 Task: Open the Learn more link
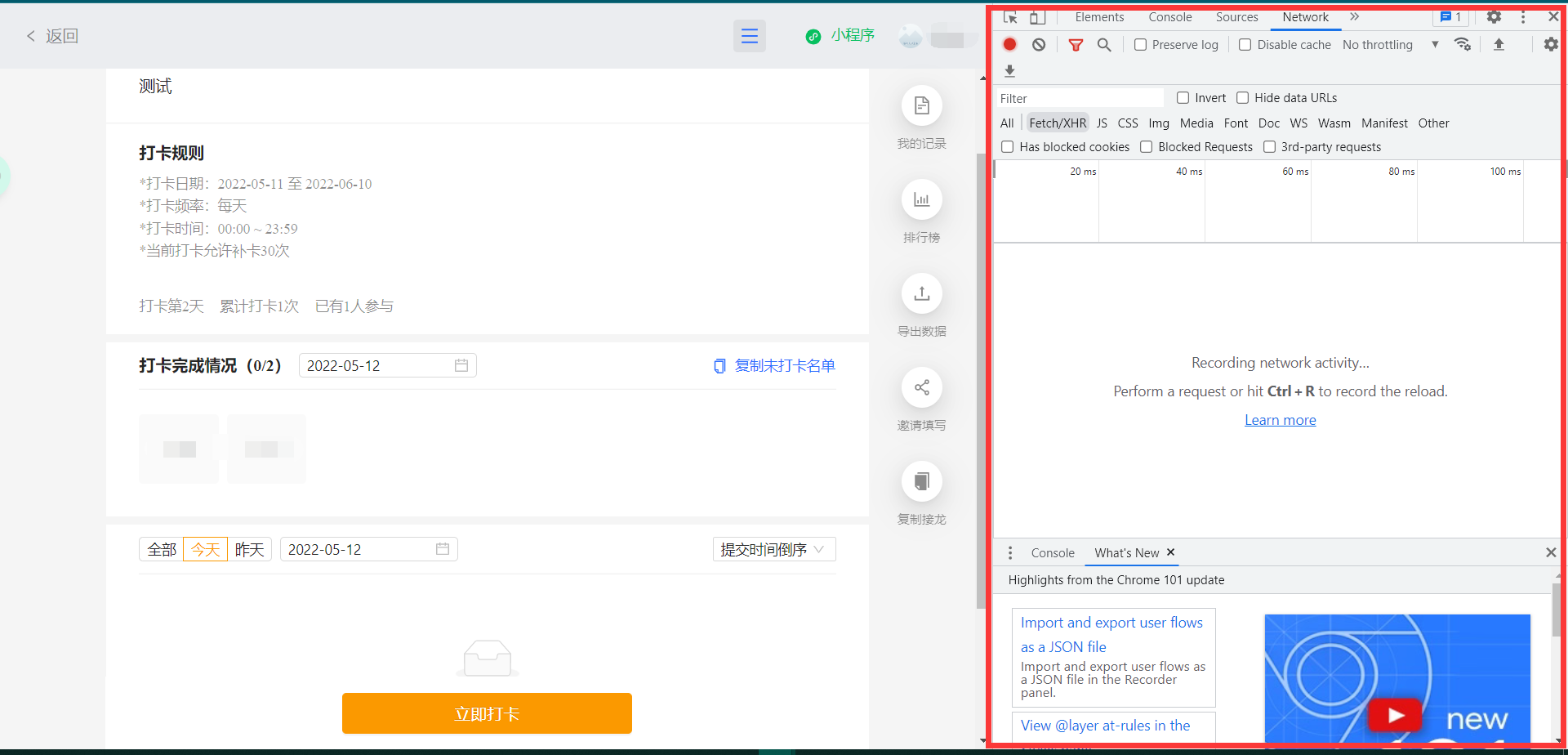(x=1280, y=419)
